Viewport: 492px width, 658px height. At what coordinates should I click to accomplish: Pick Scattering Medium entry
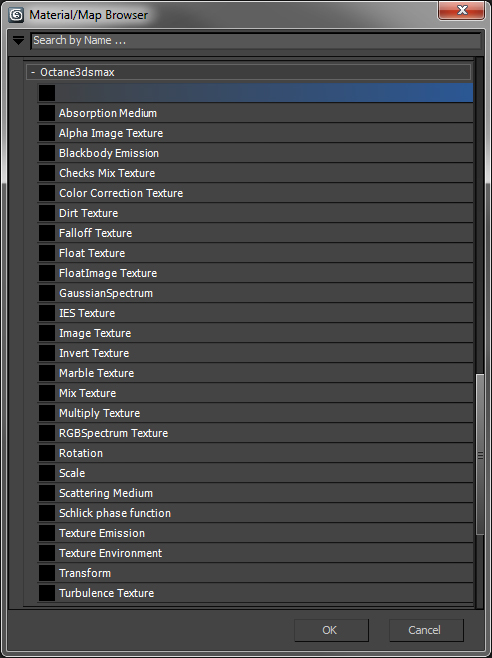tap(255, 493)
